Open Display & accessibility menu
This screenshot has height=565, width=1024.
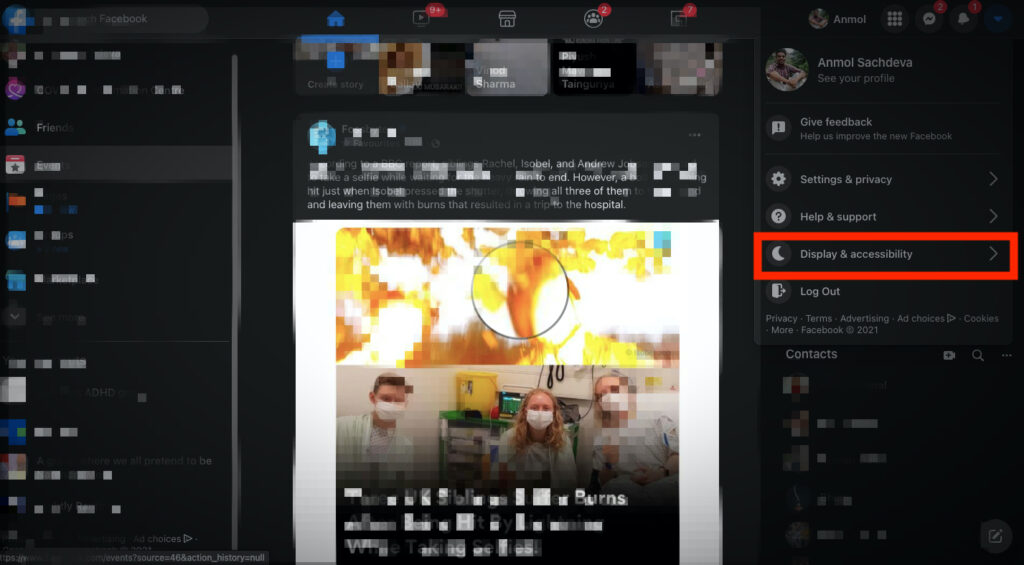click(x=884, y=254)
